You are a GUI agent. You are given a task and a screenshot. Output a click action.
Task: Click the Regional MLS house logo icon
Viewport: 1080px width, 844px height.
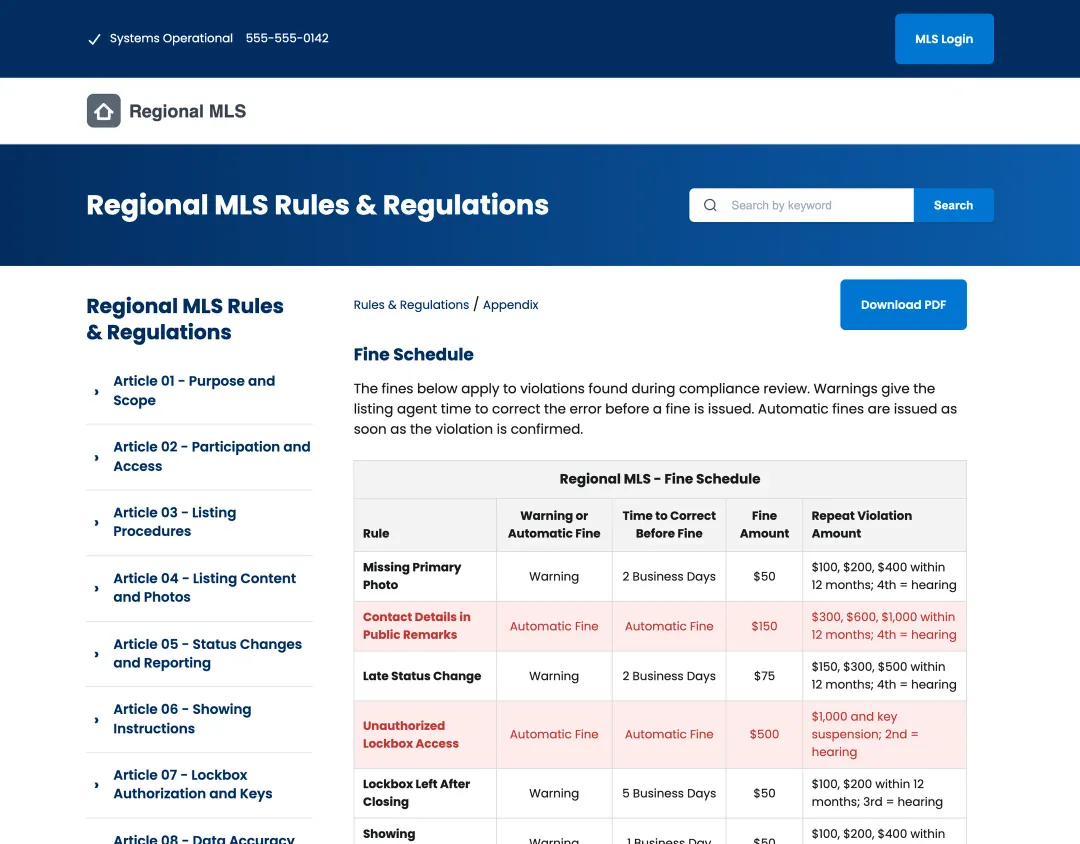click(x=103, y=111)
